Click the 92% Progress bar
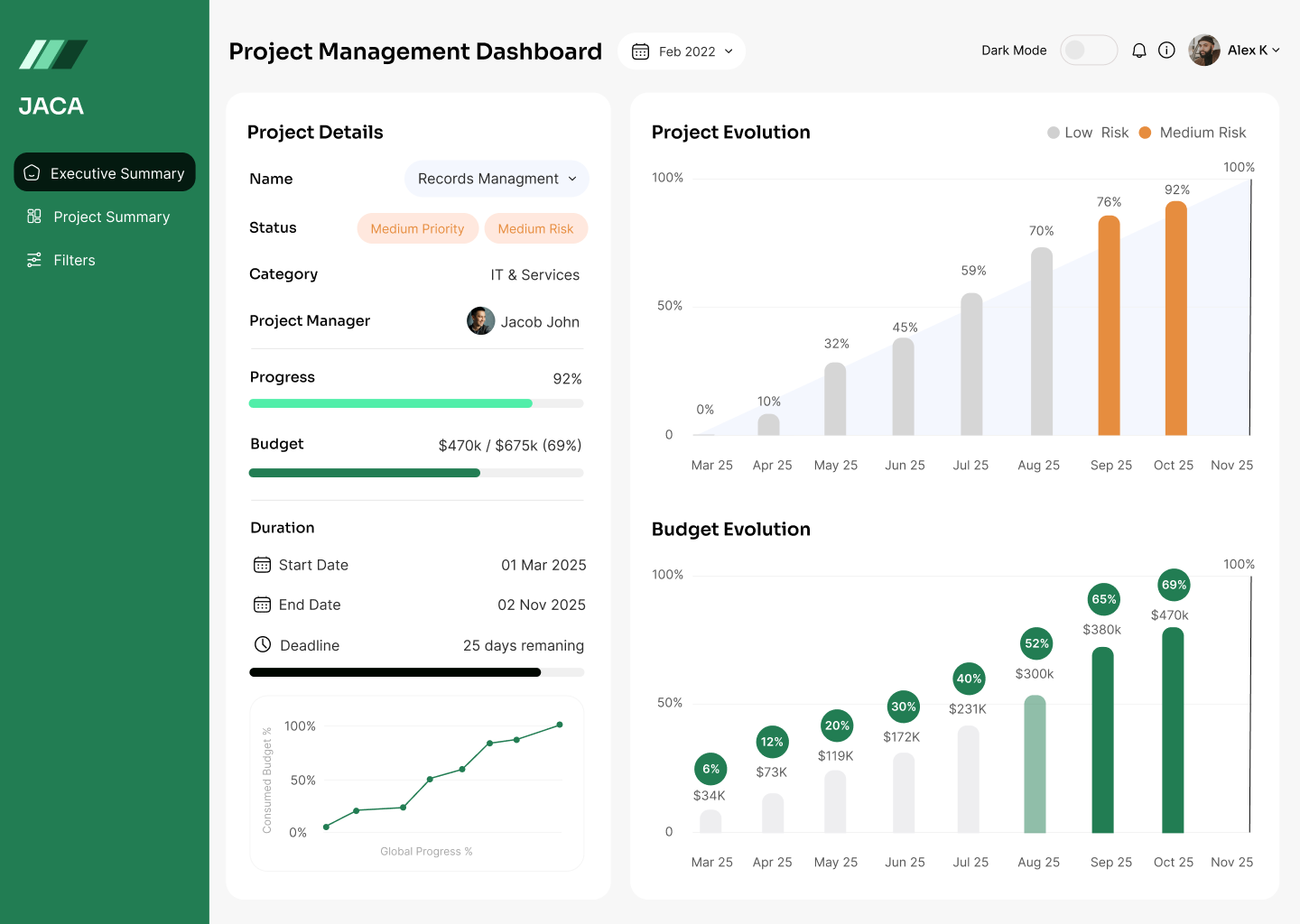This screenshot has height=924, width=1300. [x=416, y=403]
